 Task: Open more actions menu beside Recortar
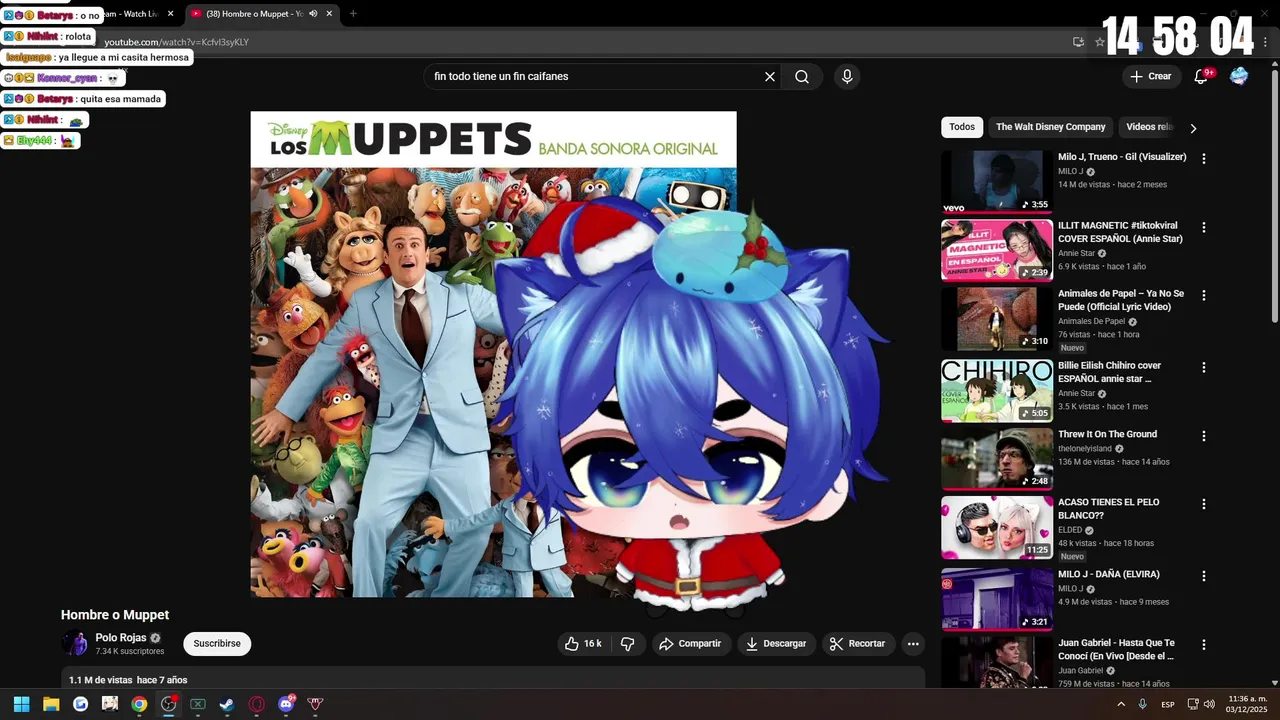coord(913,644)
